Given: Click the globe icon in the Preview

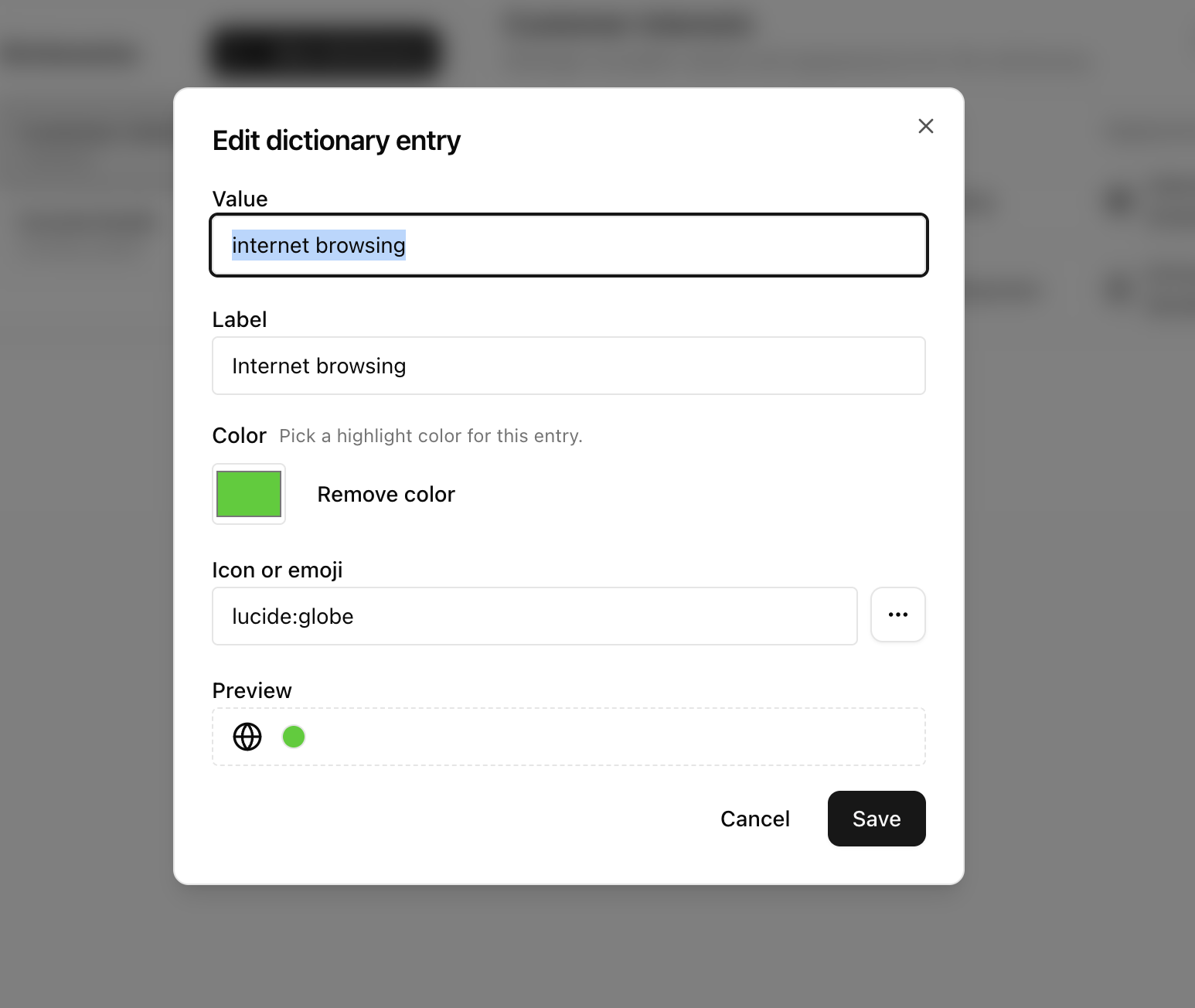Looking at the screenshot, I should tap(247, 737).
